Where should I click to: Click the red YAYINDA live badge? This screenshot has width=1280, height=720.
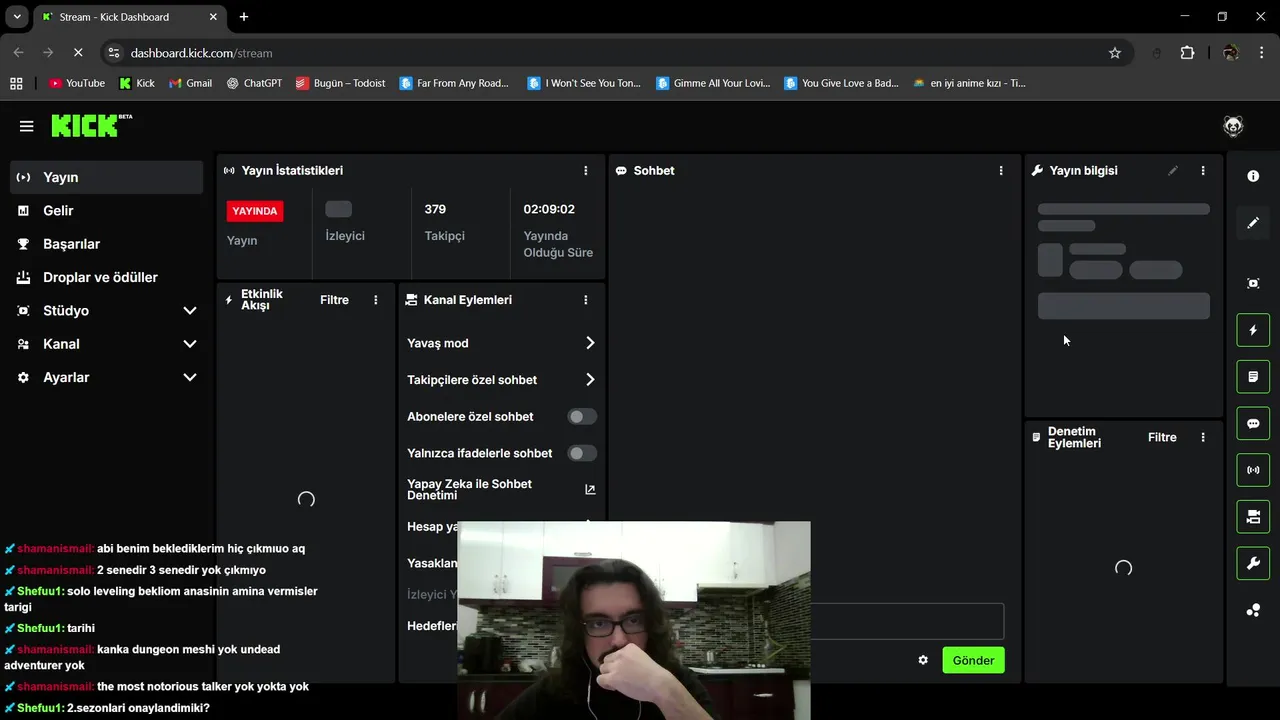click(256, 211)
